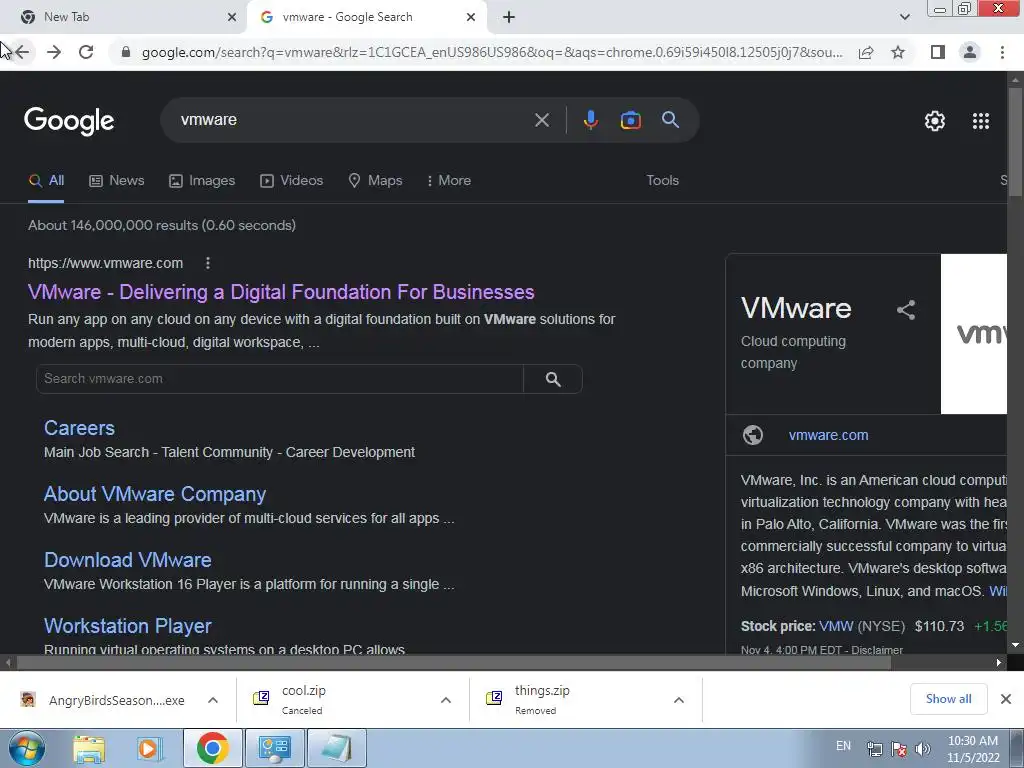
Task: Share the VMware knowledge panel
Action: pos(906,310)
